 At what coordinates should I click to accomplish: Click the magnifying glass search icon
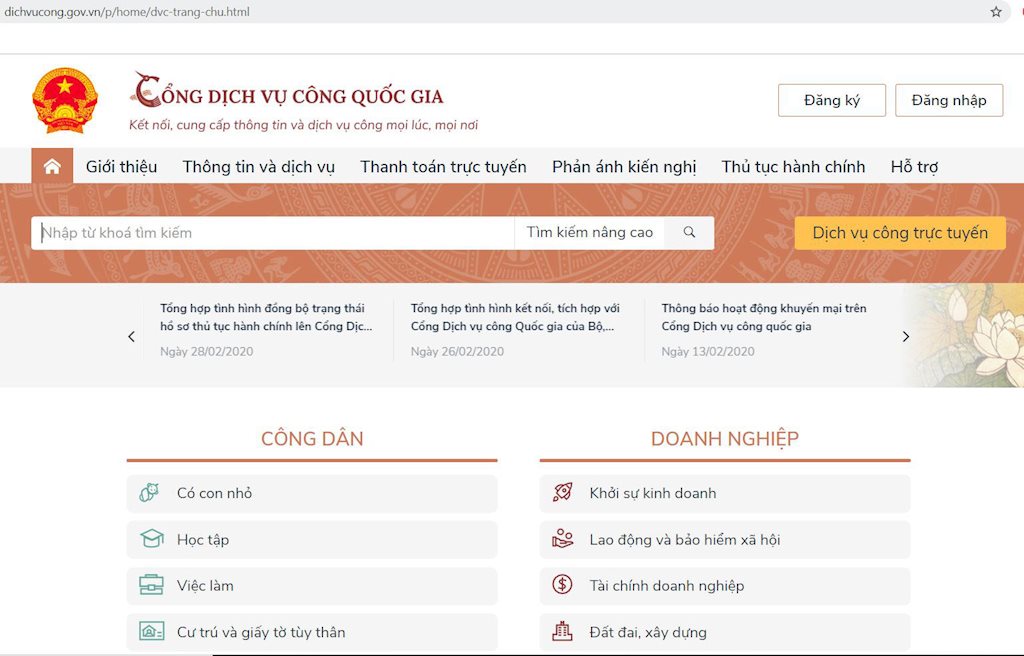689,232
